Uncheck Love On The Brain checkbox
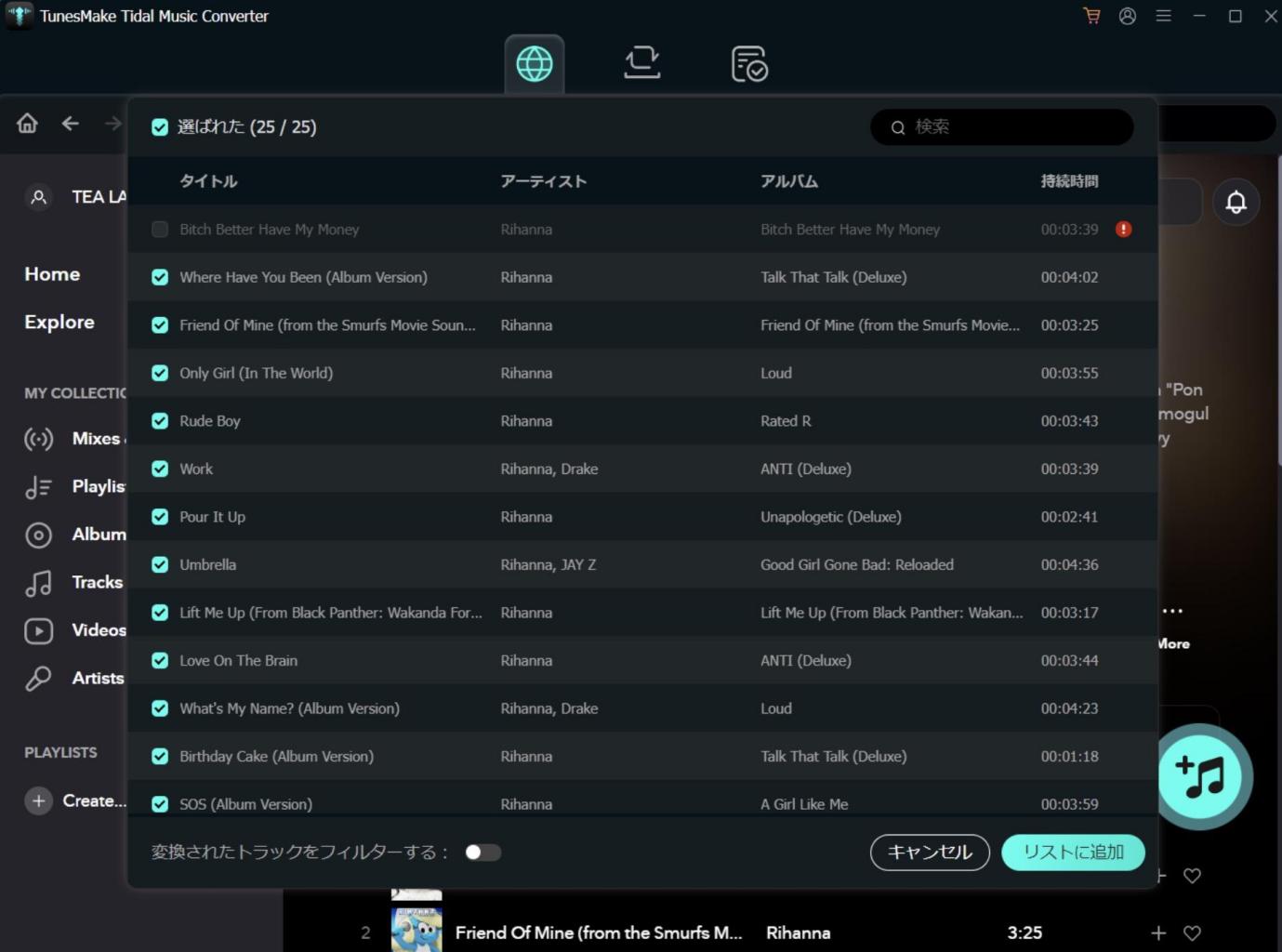 [160, 661]
